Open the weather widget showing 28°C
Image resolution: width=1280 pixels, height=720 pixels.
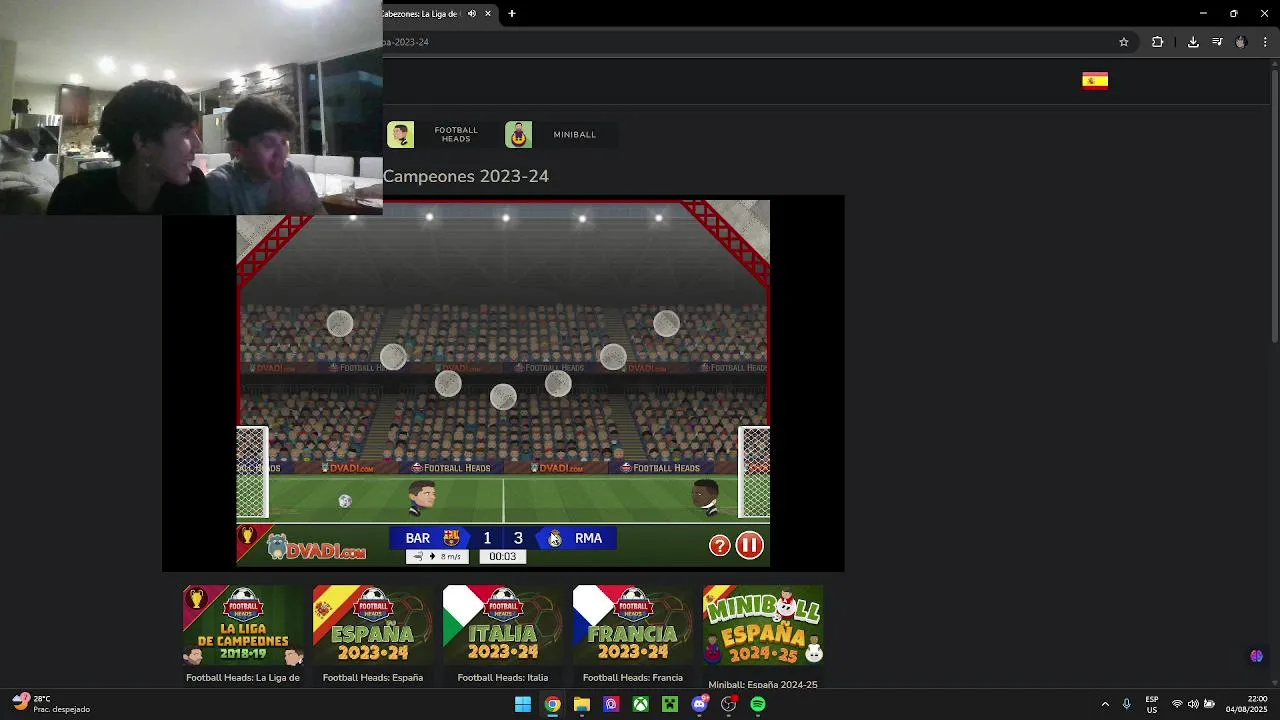click(x=51, y=704)
